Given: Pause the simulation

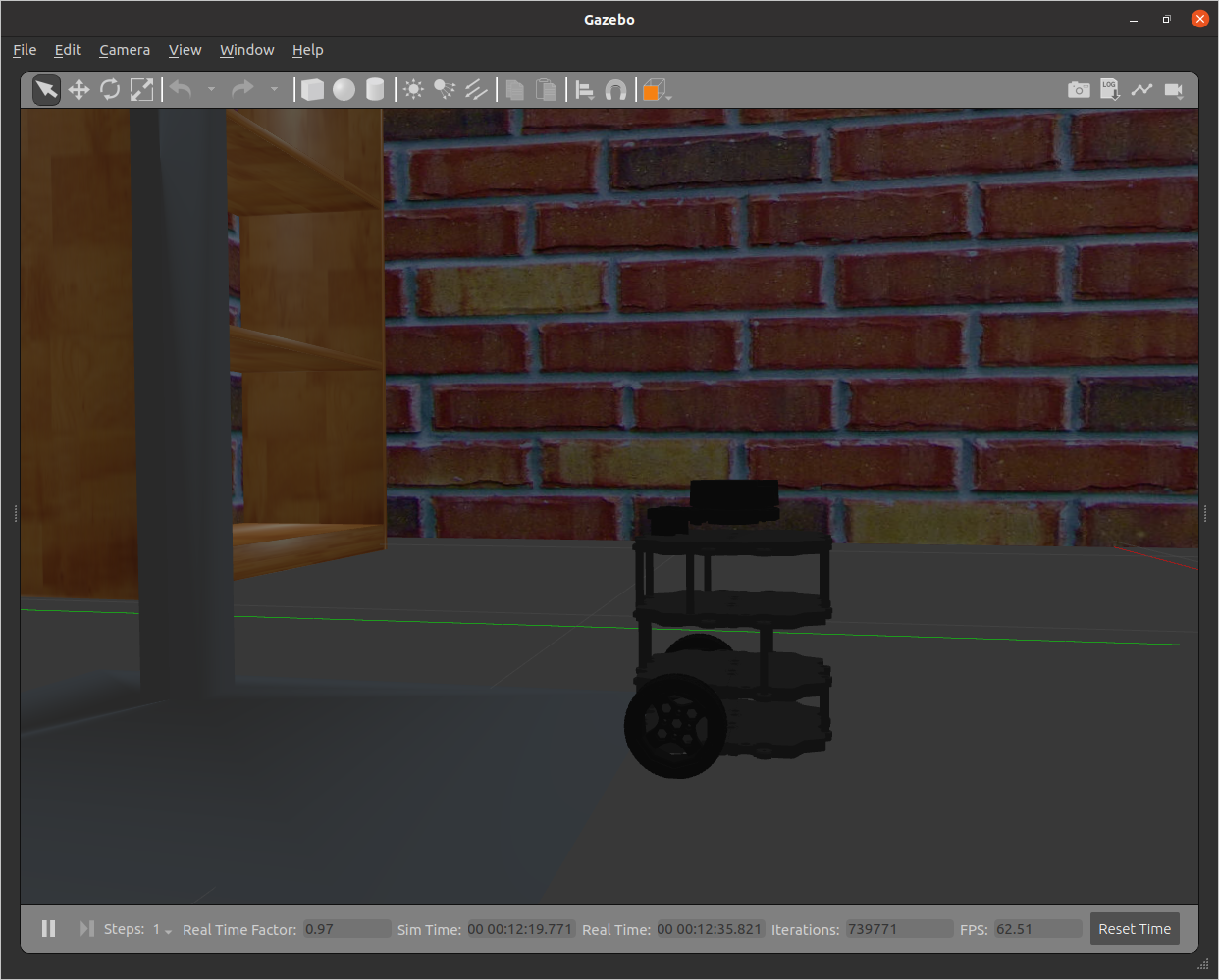Looking at the screenshot, I should coord(48,928).
